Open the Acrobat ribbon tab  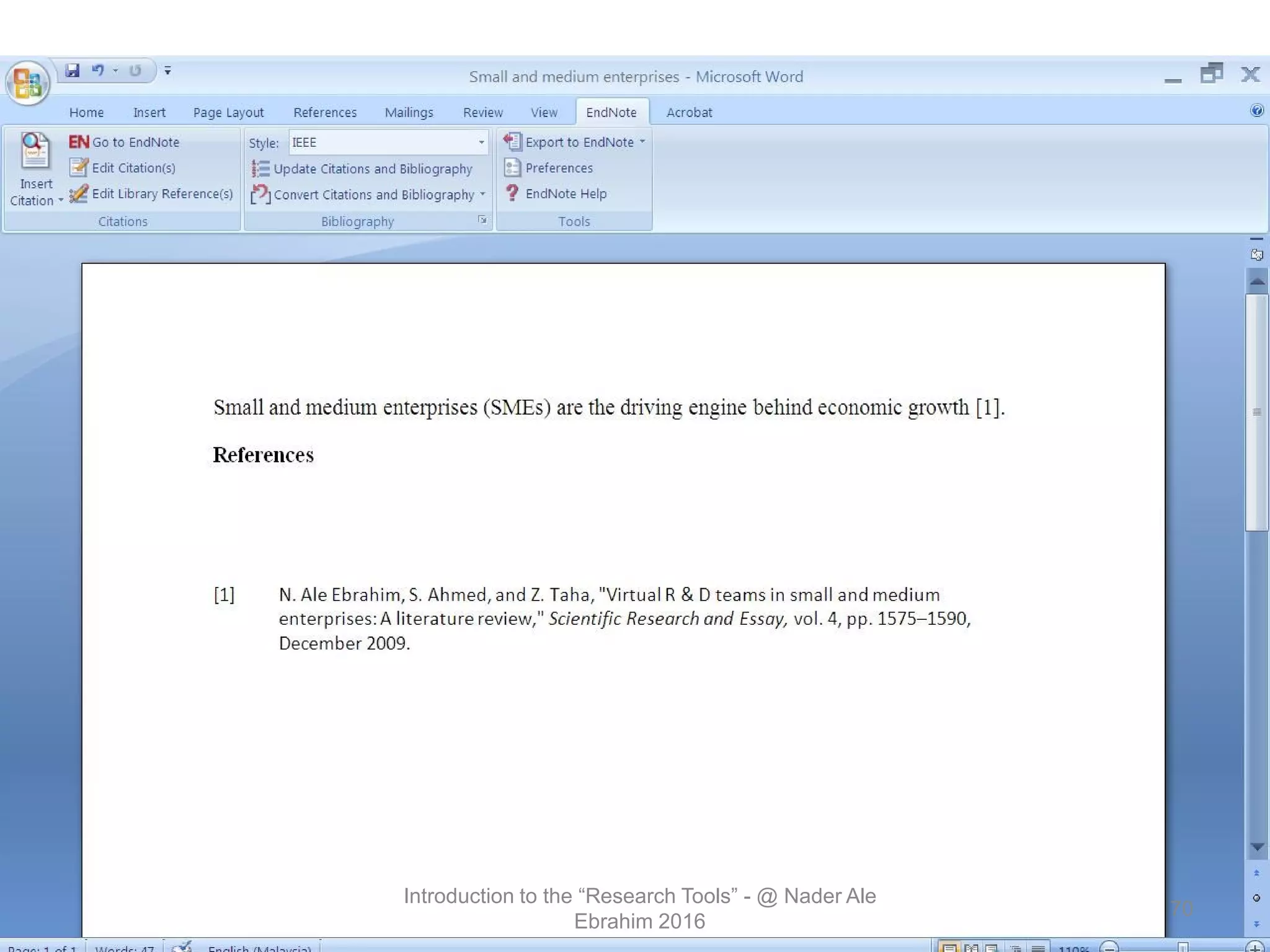[689, 112]
